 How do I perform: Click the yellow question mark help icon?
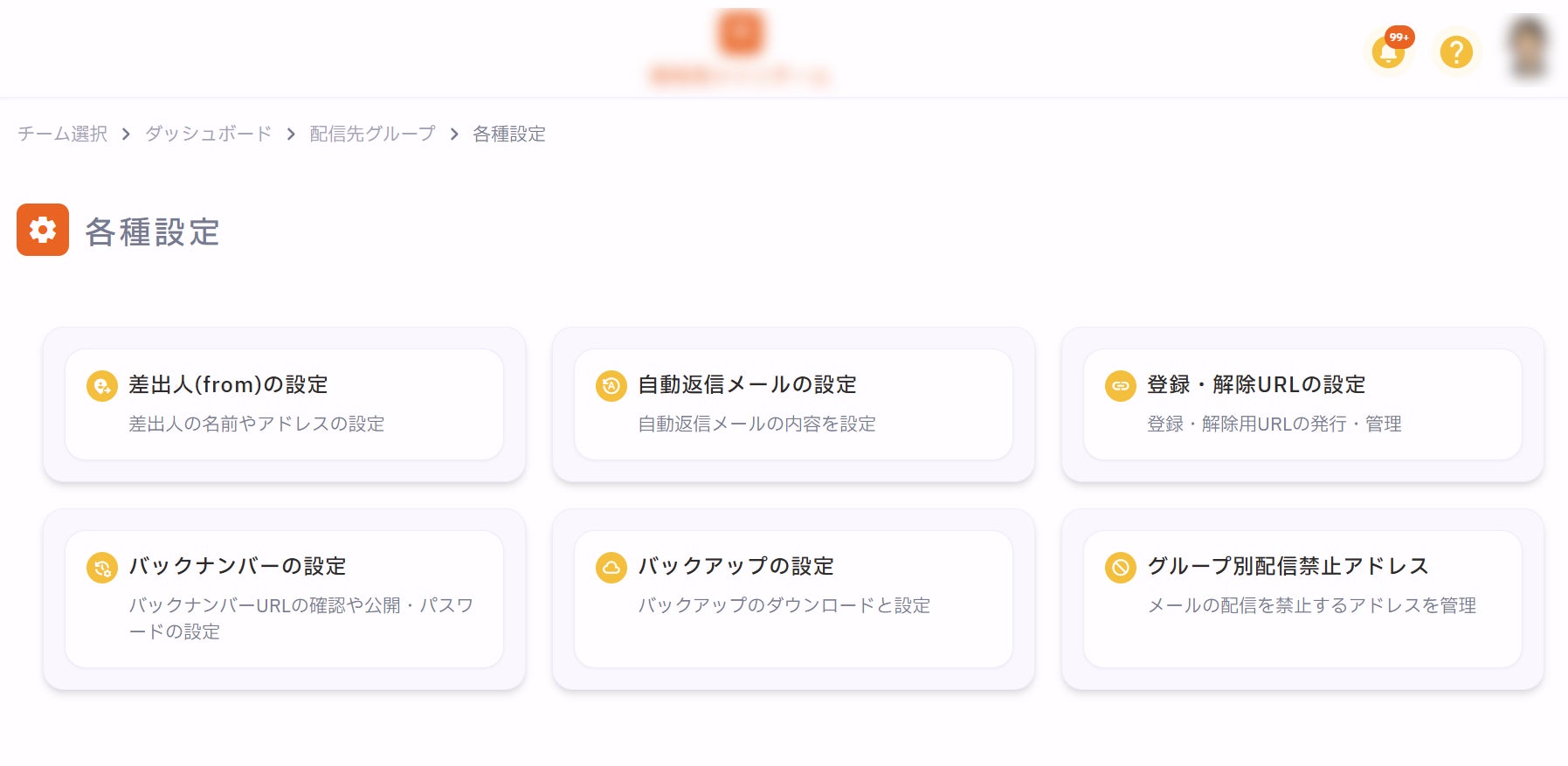(1456, 52)
